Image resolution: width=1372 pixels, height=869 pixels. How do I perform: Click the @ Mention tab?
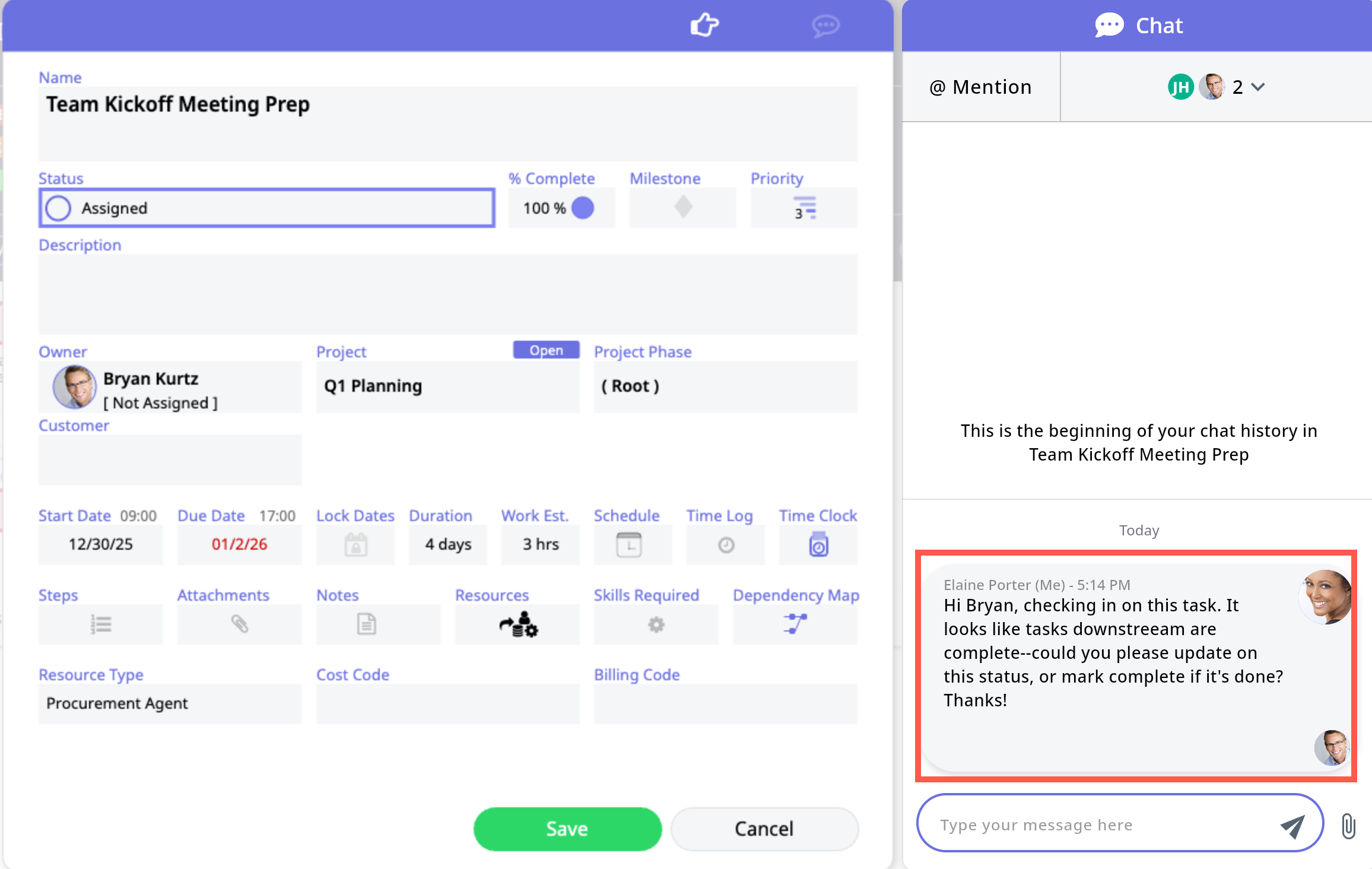tap(980, 87)
